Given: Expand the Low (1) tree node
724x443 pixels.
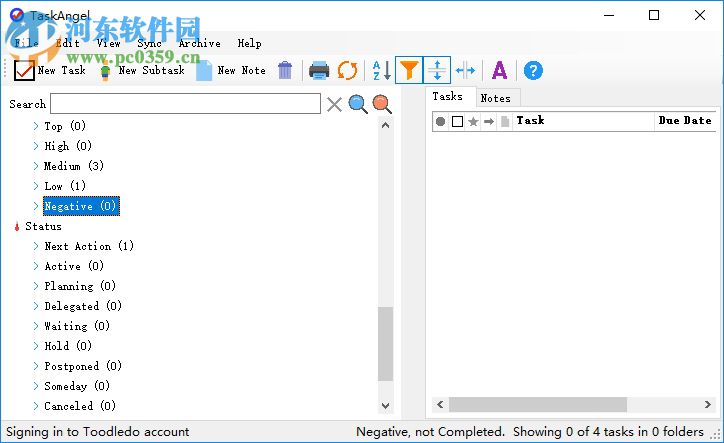Looking at the screenshot, I should coord(36,186).
